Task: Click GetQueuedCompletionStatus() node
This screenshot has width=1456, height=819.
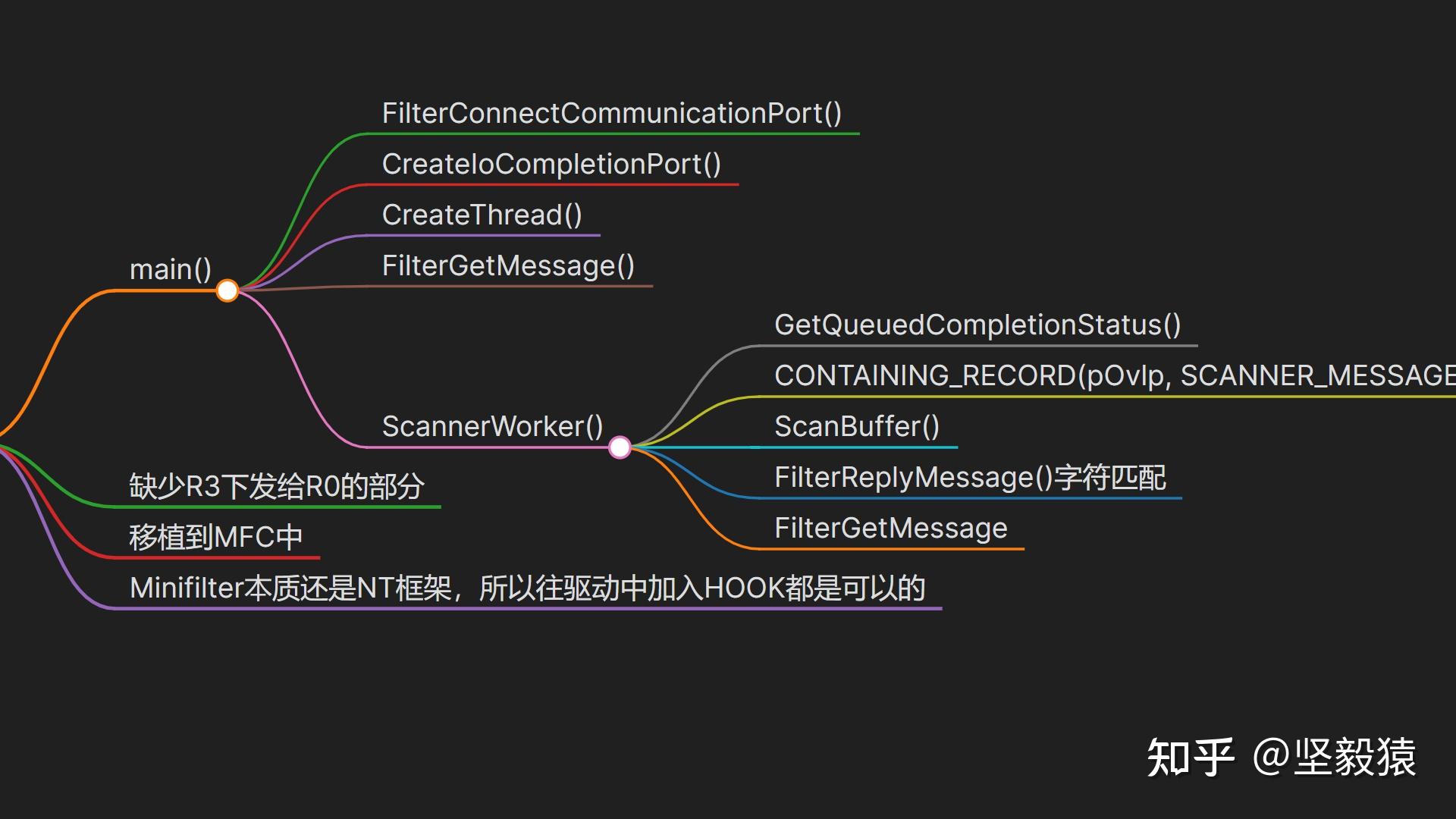Action: pos(977,325)
